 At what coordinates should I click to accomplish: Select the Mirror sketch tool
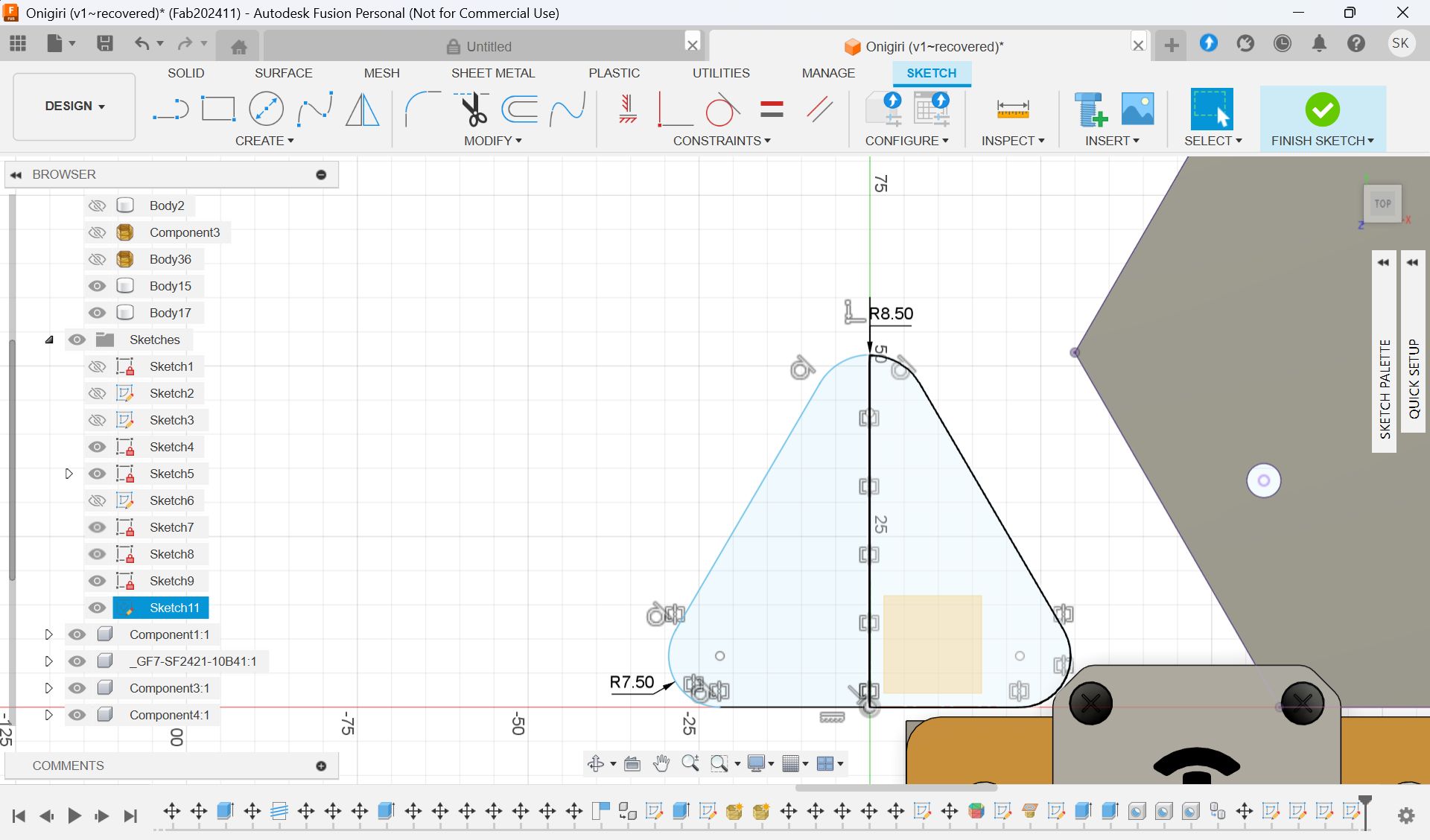[x=363, y=109]
